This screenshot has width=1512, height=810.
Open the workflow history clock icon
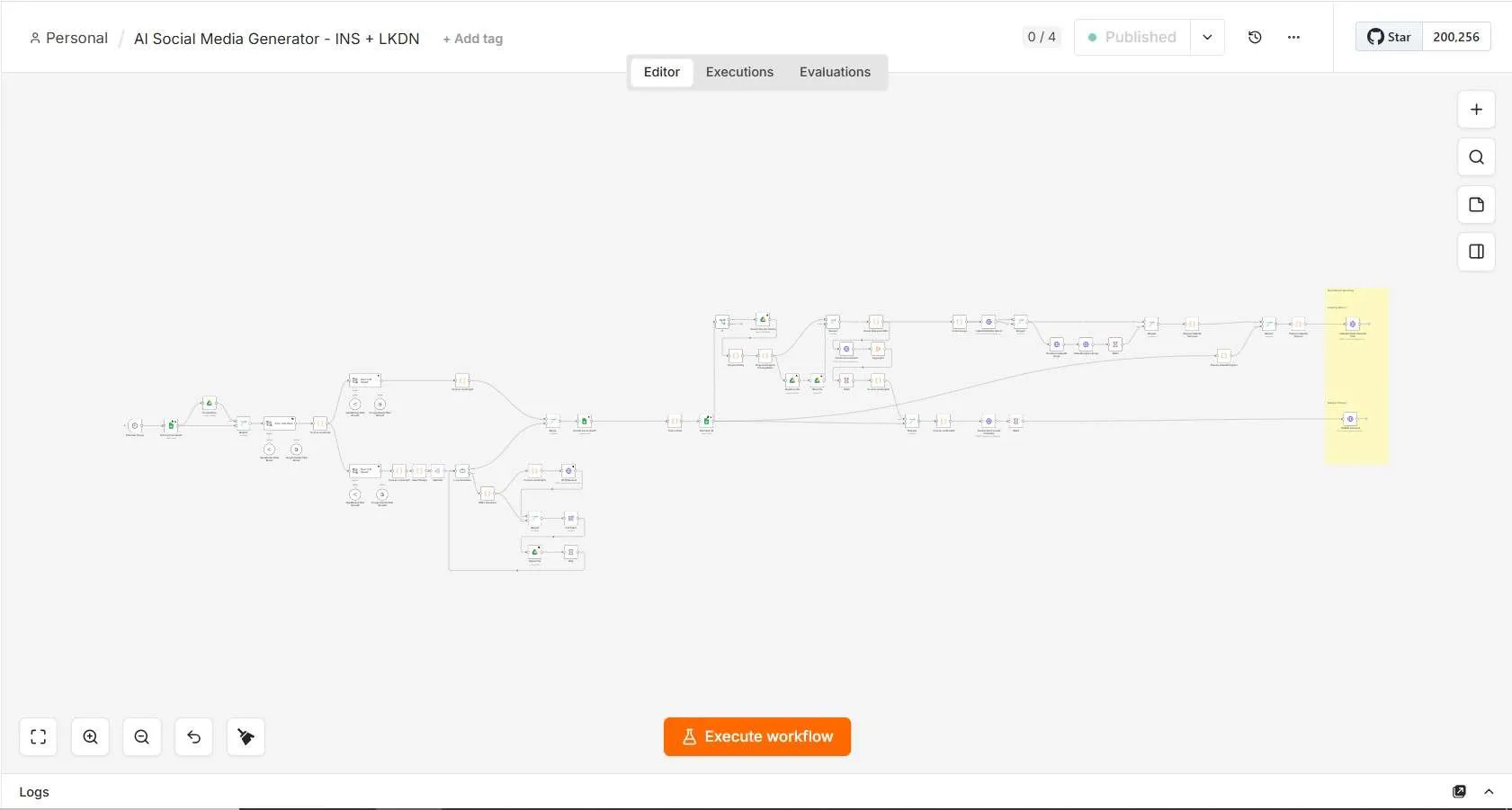click(x=1255, y=38)
